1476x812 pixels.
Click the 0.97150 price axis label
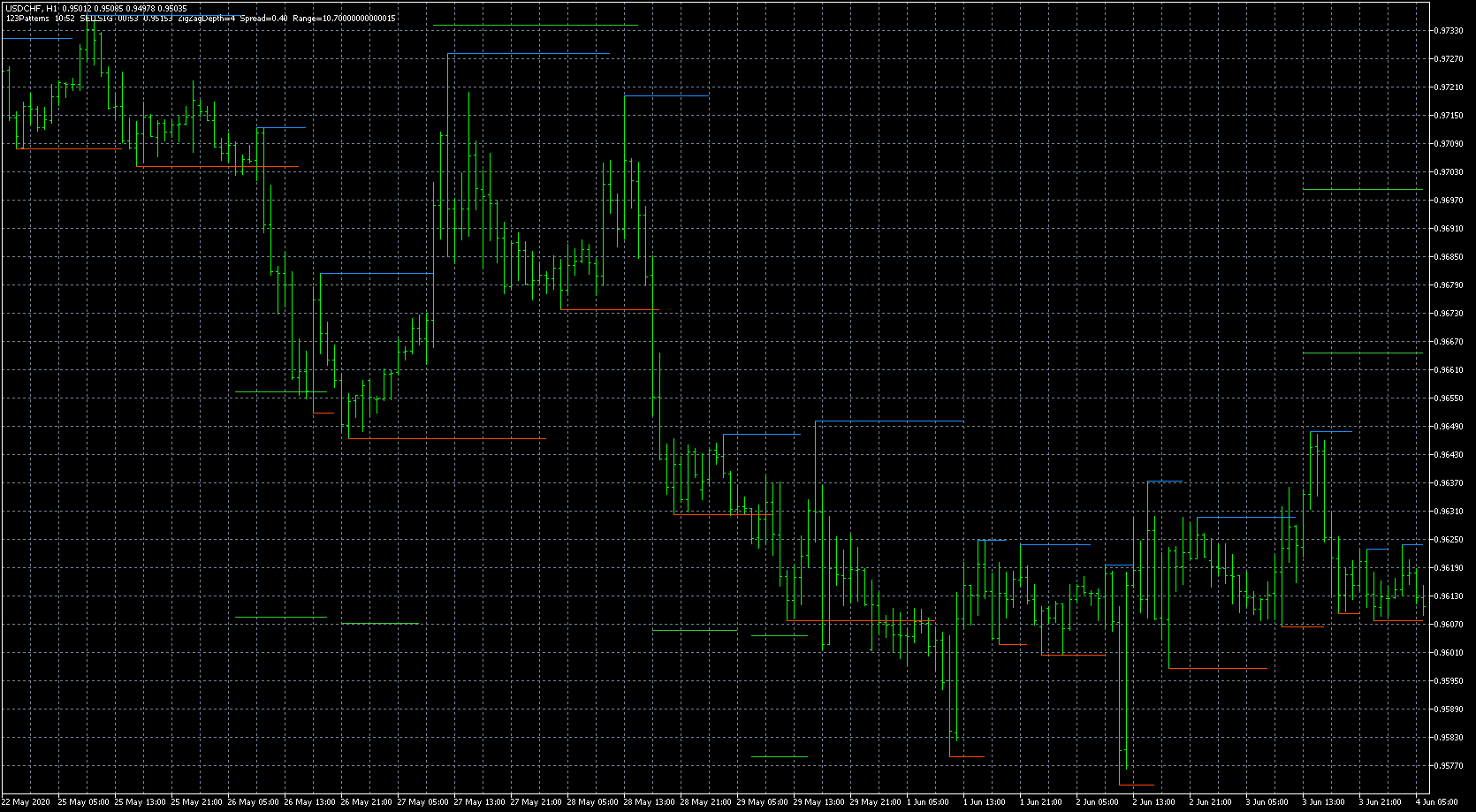[1450, 116]
